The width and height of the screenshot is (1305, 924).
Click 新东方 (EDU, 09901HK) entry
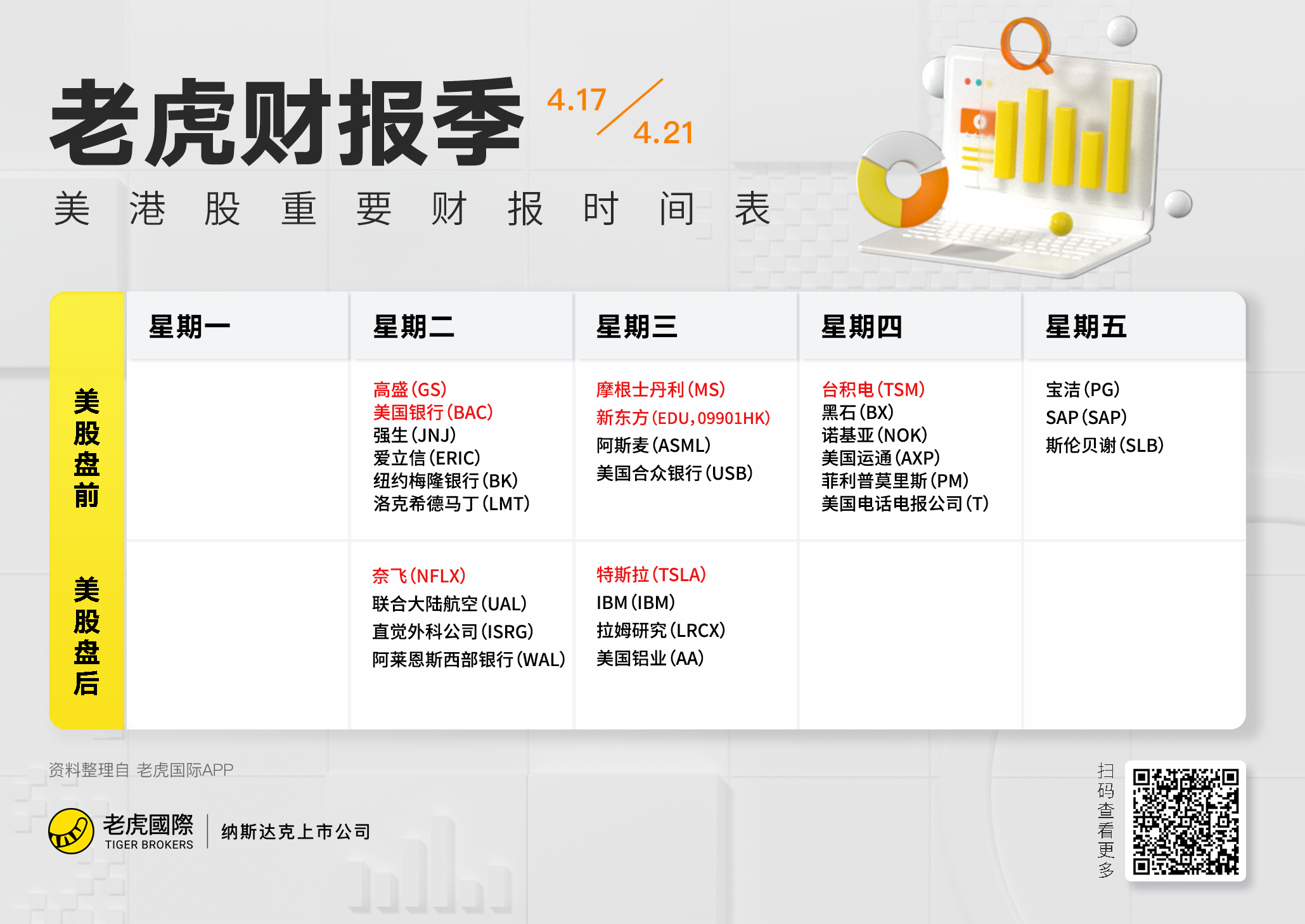click(x=683, y=417)
